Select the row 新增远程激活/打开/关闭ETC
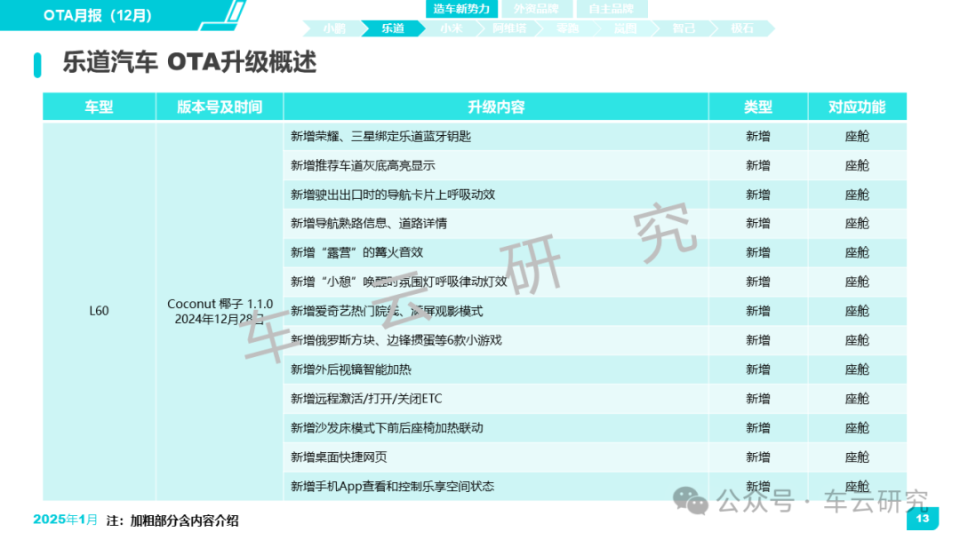Screen dimensions: 960x540 (x=496, y=399)
